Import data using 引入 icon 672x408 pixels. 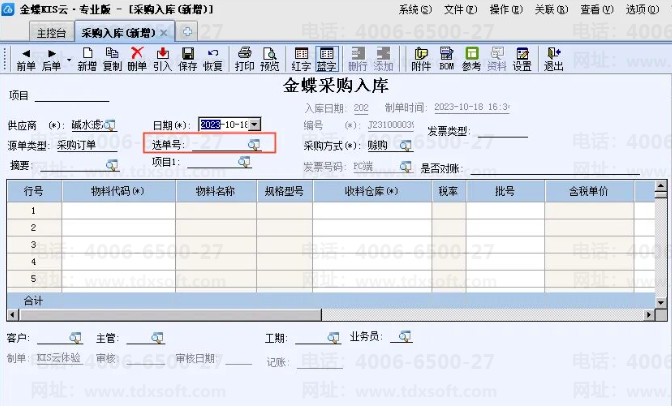(x=162, y=59)
